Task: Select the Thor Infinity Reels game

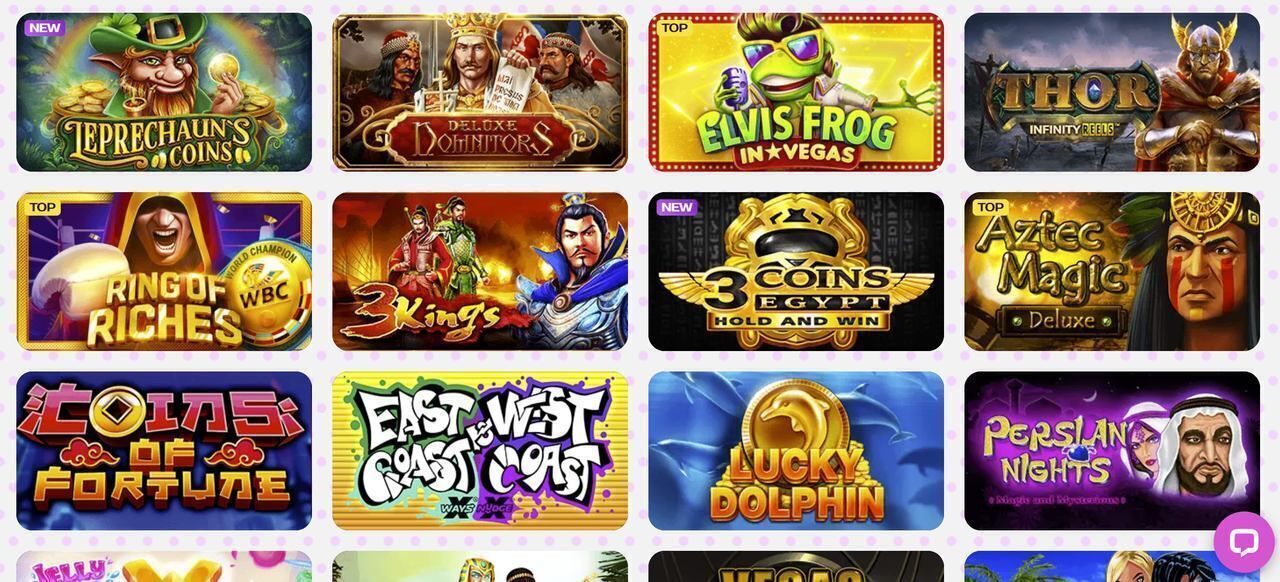Action: point(1112,92)
